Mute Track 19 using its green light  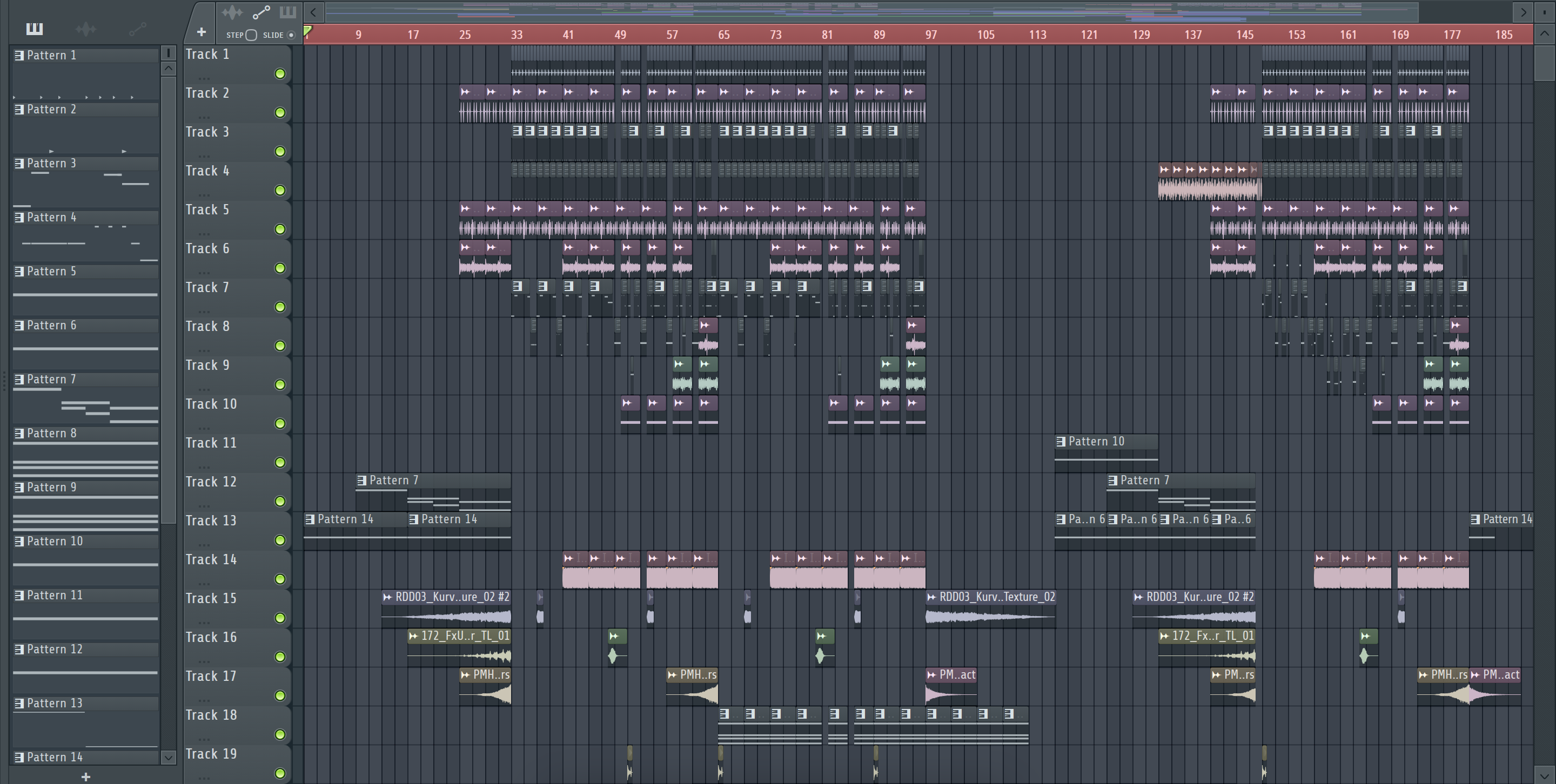(x=280, y=773)
